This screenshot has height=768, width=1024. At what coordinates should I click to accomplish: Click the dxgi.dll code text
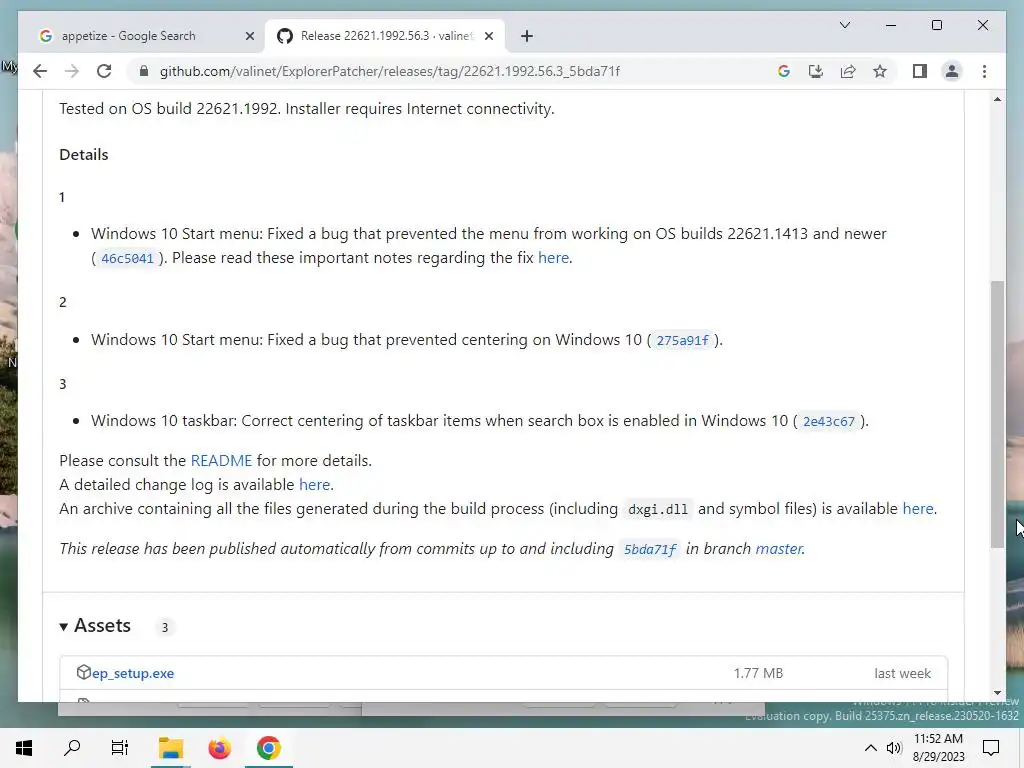pyautogui.click(x=658, y=509)
